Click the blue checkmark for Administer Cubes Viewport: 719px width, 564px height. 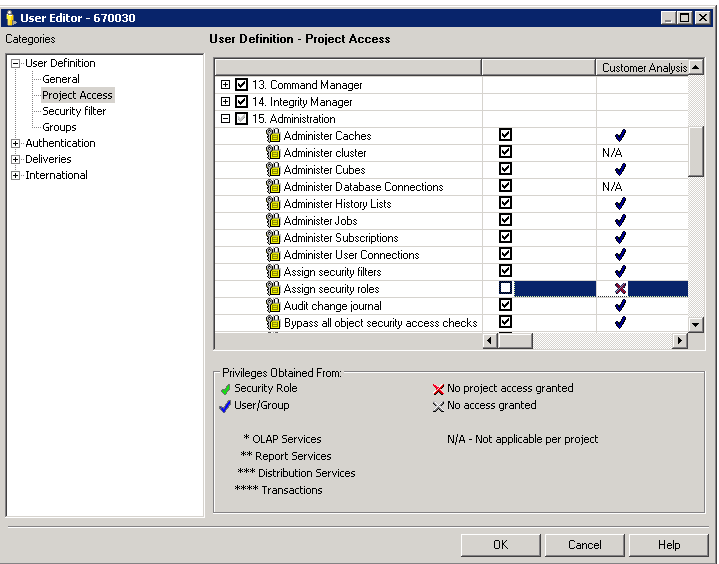point(620,170)
